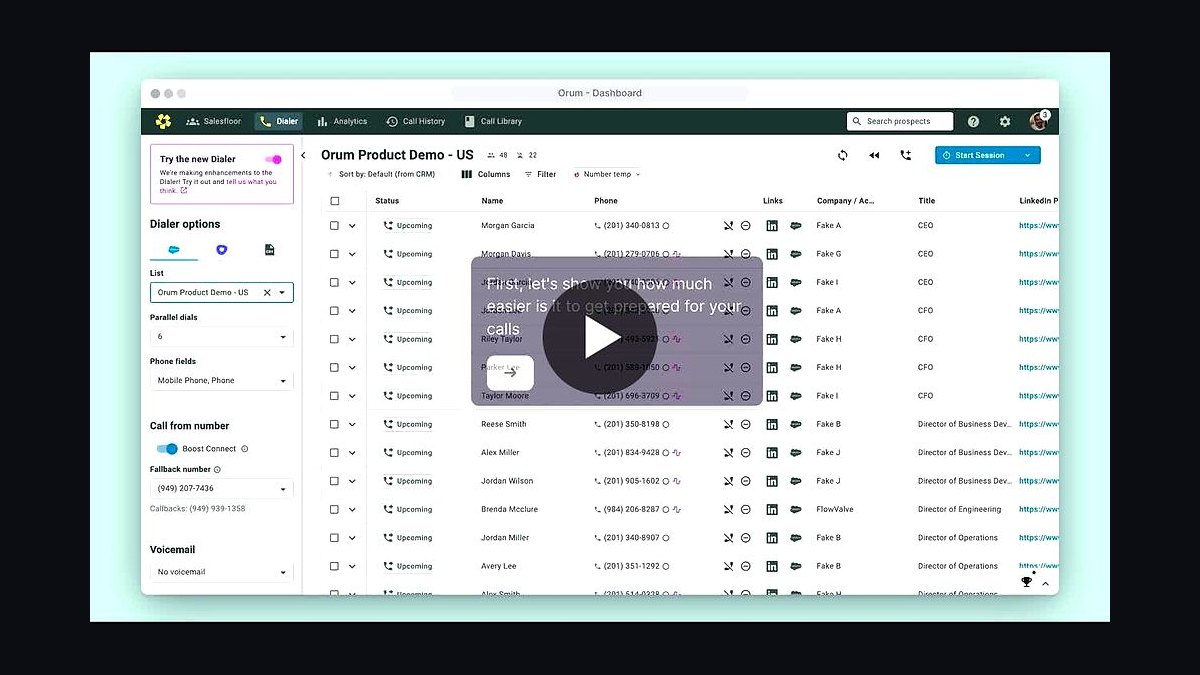Check the select-all header checkbox
This screenshot has height=675, width=1200.
335,201
